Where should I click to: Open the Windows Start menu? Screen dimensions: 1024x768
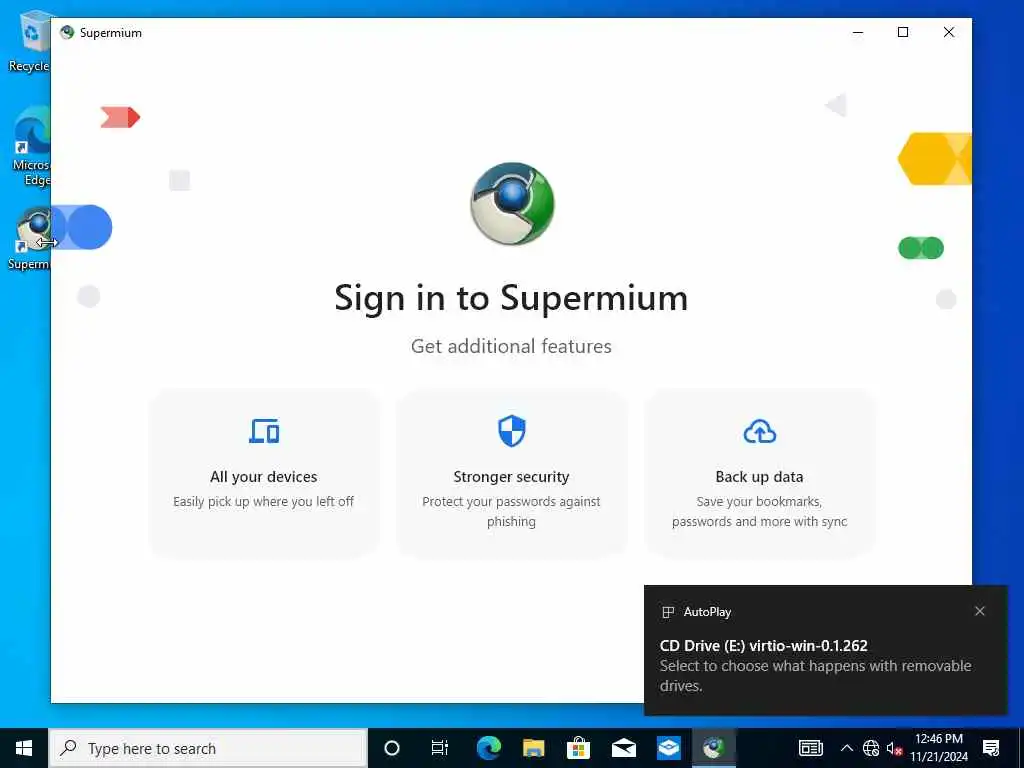tap(24, 748)
